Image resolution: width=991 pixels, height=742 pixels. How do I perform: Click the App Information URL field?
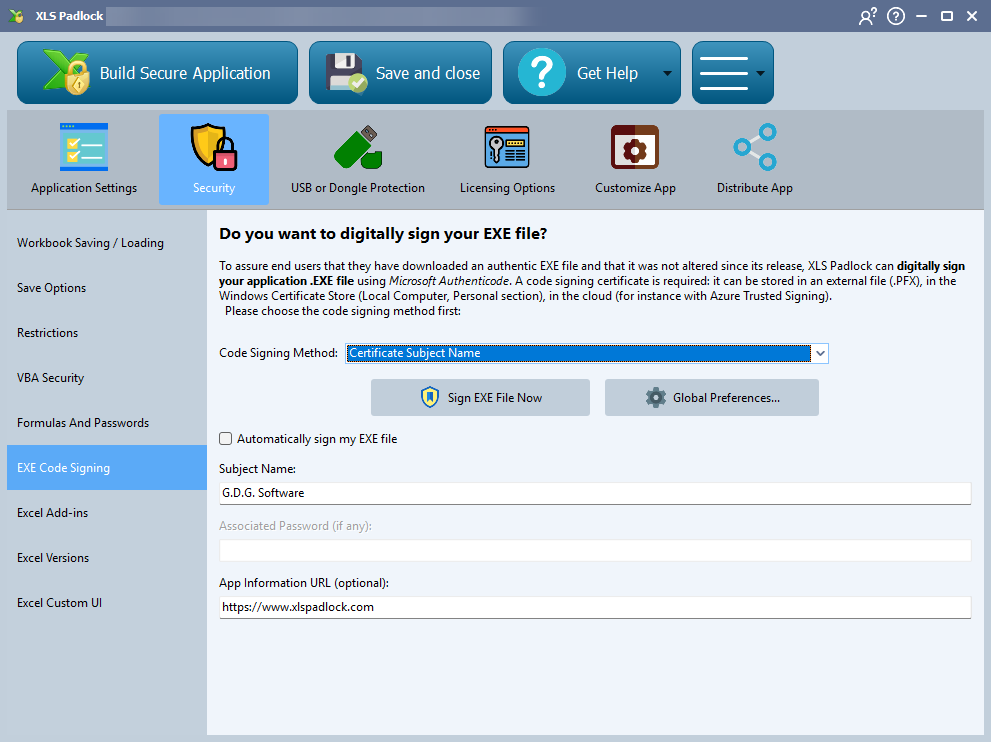click(x=594, y=607)
